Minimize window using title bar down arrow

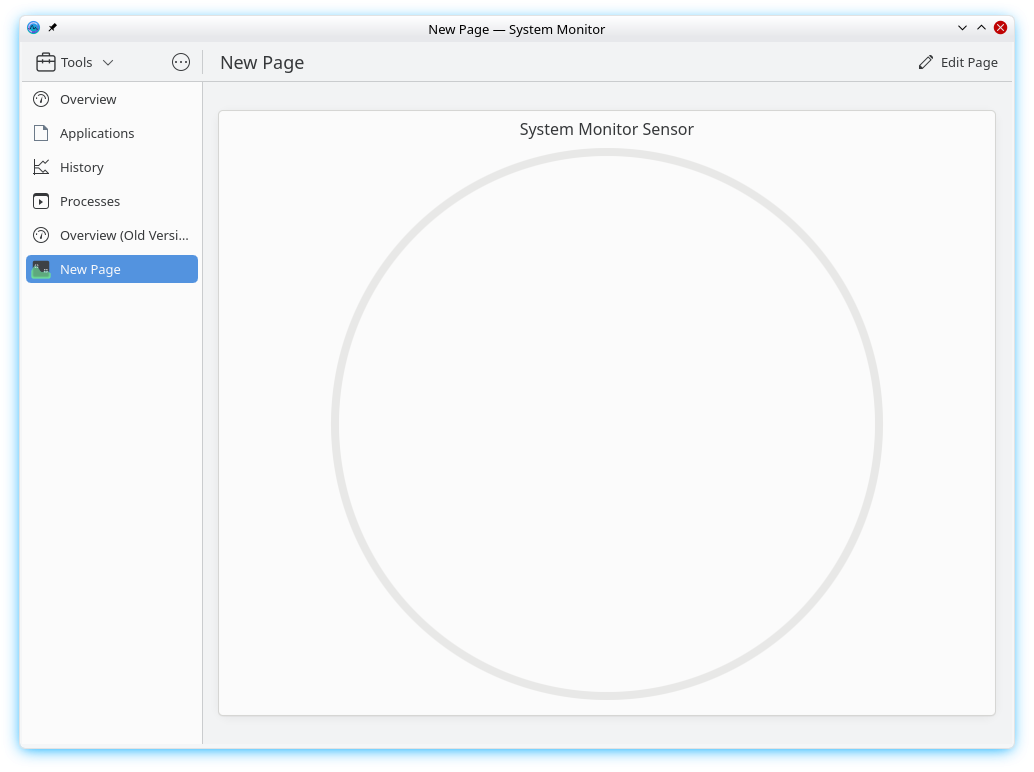pos(962,28)
